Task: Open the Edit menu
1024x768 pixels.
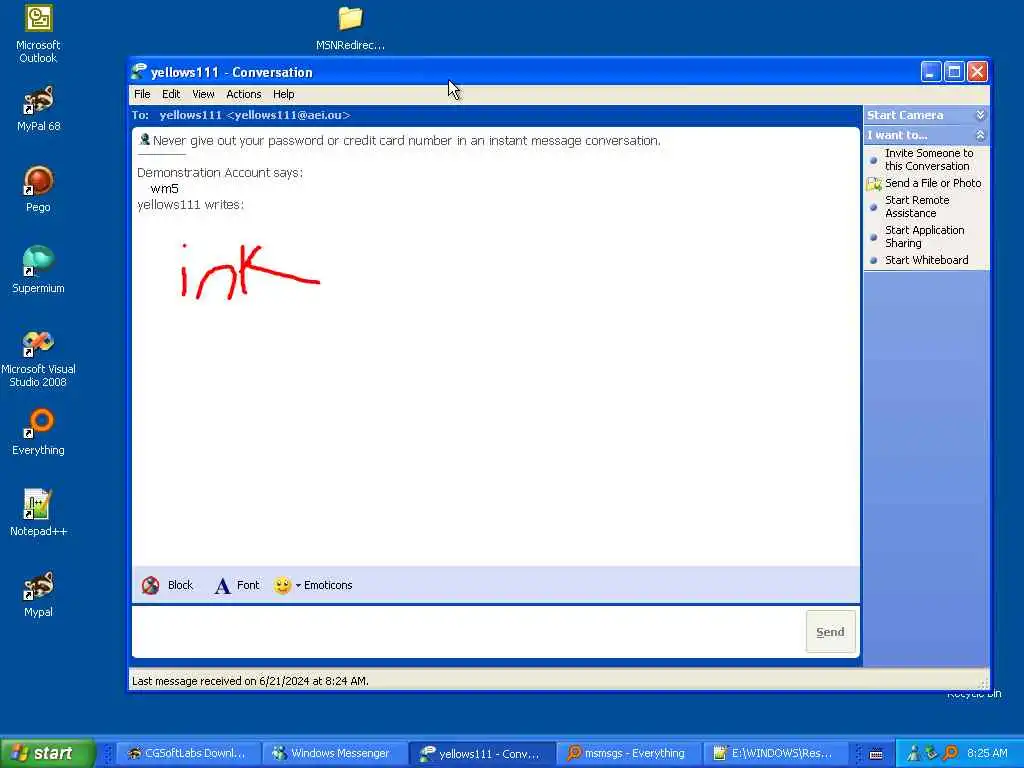Action: point(171,94)
